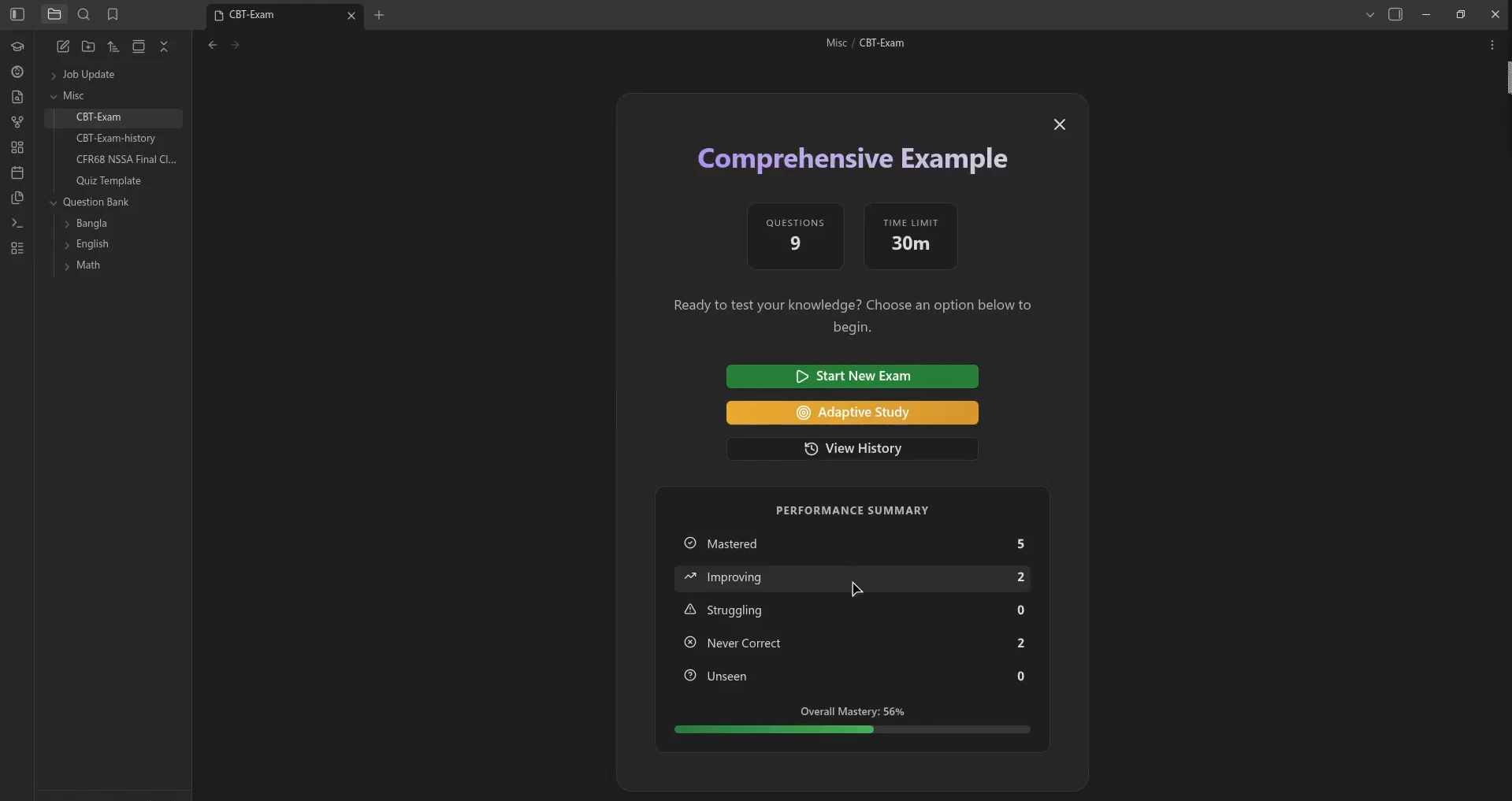Select the Struggling summary row
The height and width of the screenshot is (801, 1512).
(x=852, y=610)
